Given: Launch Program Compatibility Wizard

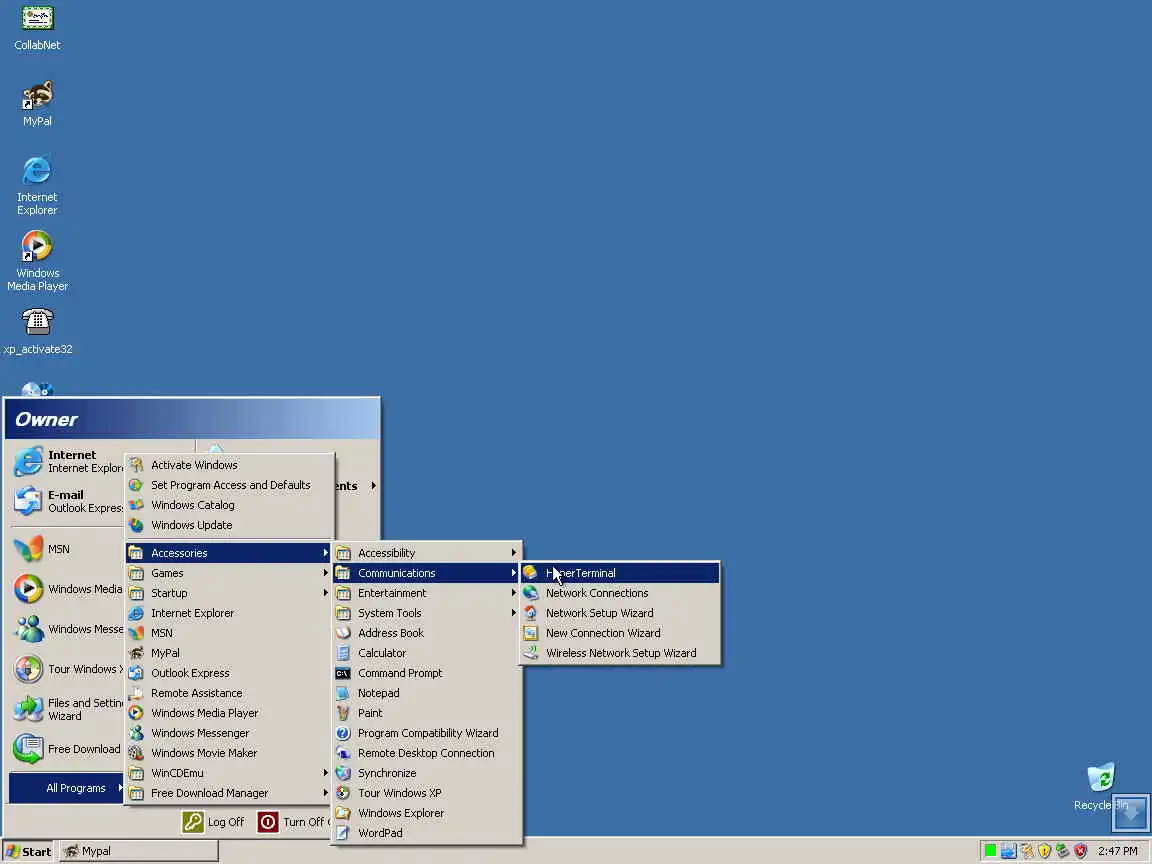Looking at the screenshot, I should point(426,733).
